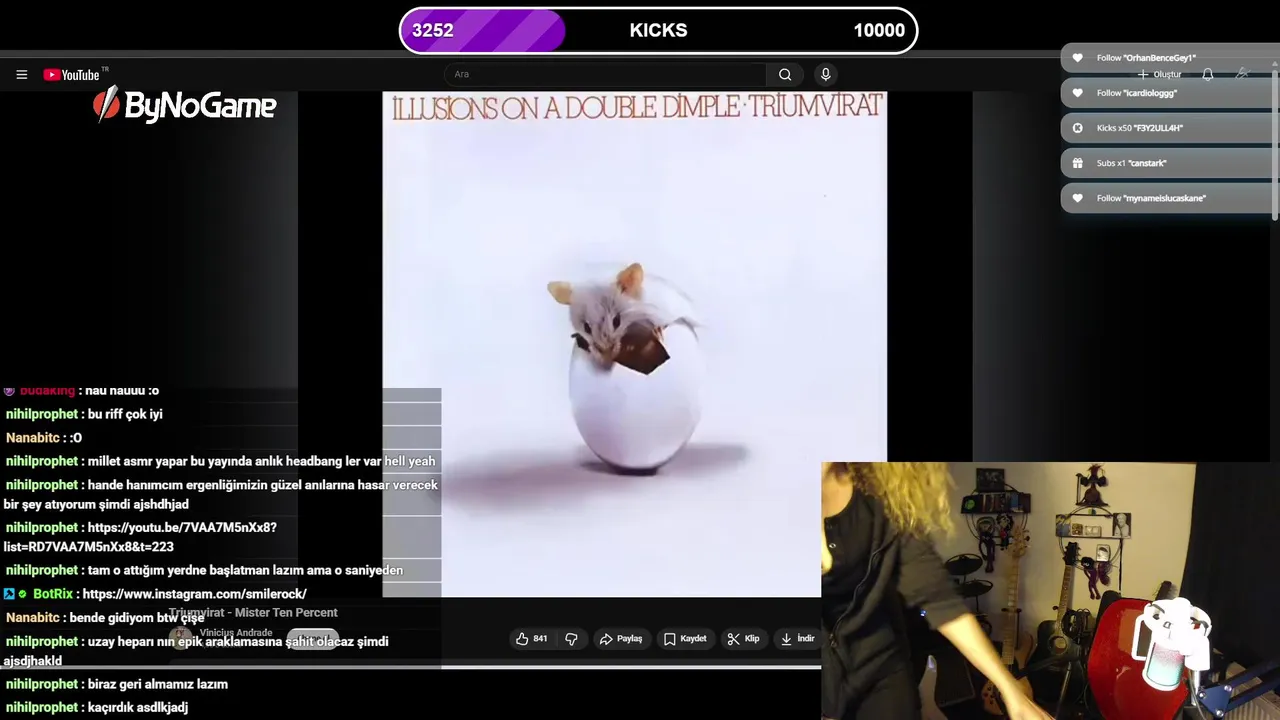The image size is (1280, 720).
Task: Click the Illusions on a Double Dimple album cover
Action: coord(634,344)
